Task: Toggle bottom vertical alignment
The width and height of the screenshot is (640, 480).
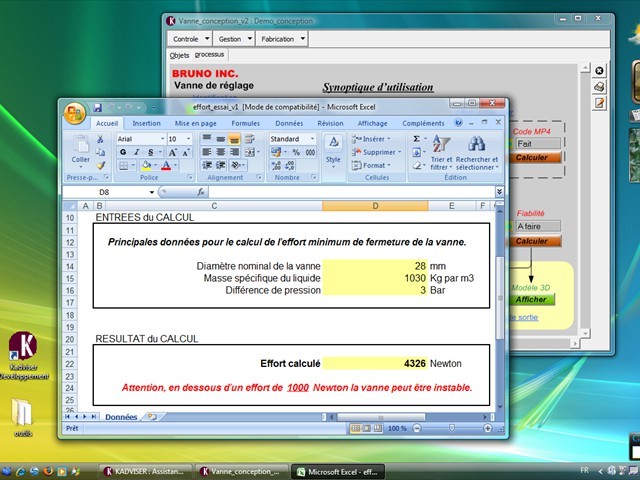Action: tap(234, 139)
